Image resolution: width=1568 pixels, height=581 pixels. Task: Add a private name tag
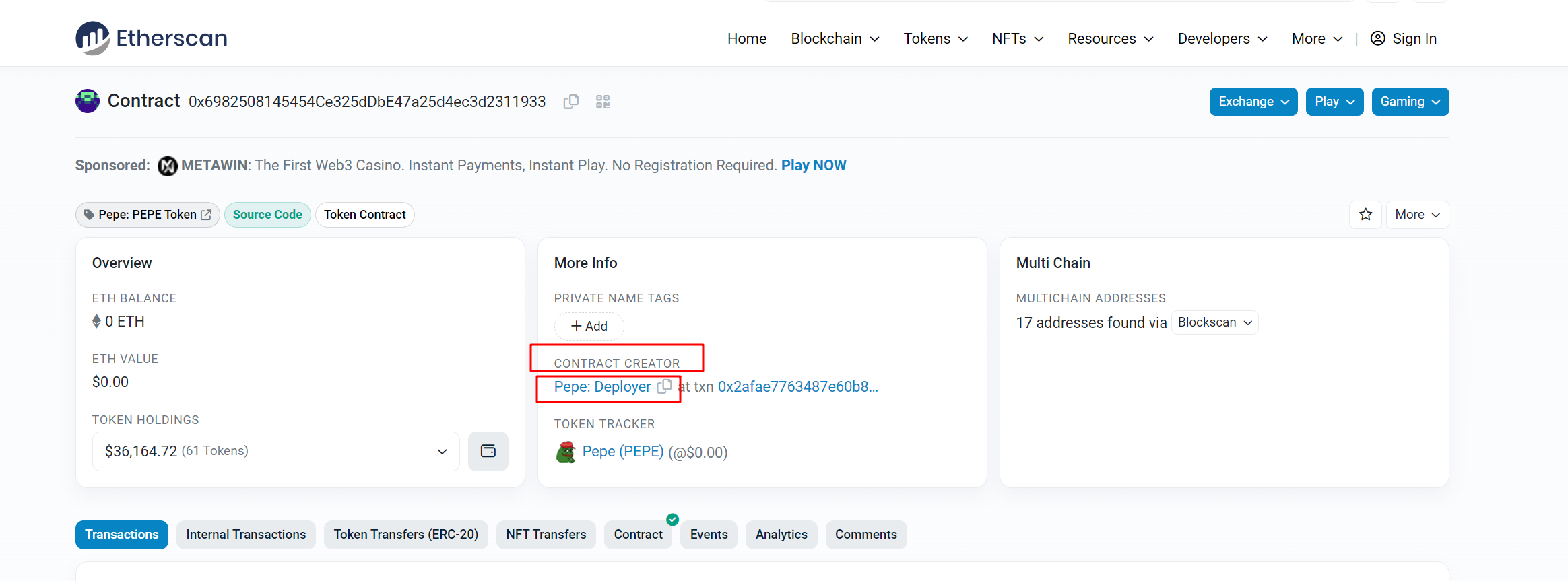[x=589, y=327]
